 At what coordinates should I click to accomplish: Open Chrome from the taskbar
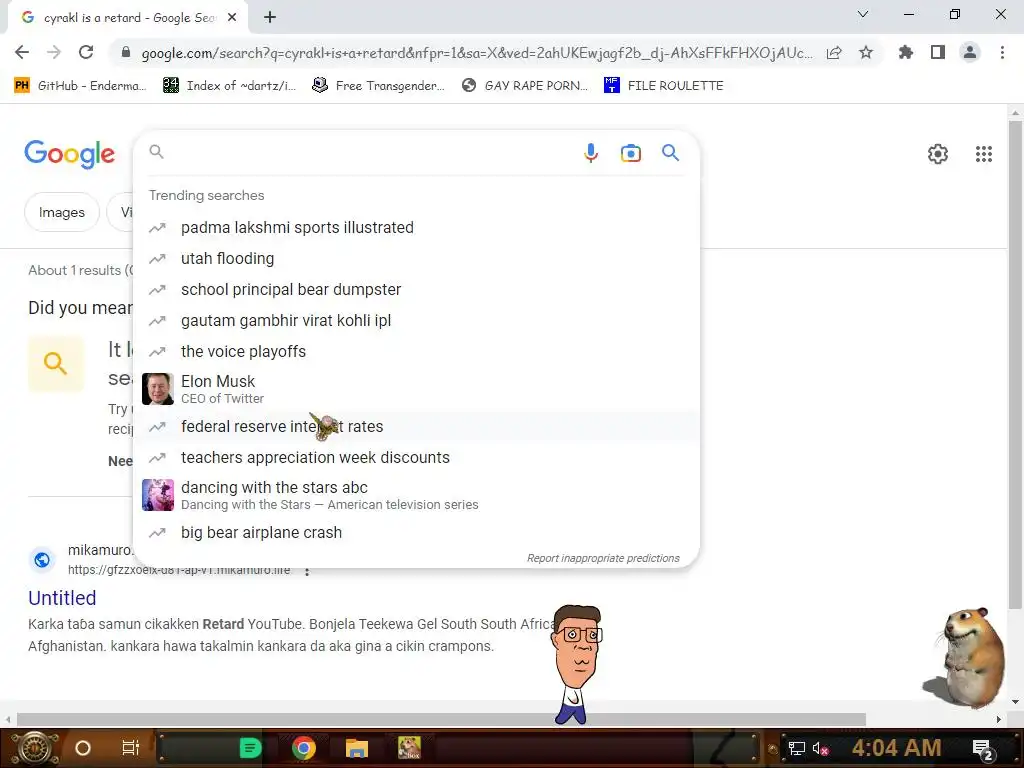tap(304, 748)
